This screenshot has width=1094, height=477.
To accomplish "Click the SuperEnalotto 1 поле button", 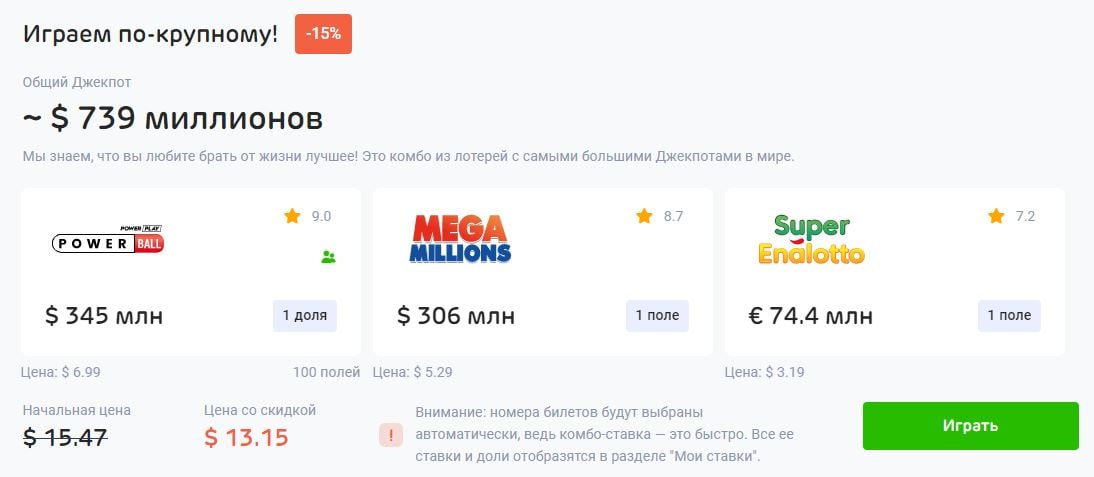I will [1009, 315].
